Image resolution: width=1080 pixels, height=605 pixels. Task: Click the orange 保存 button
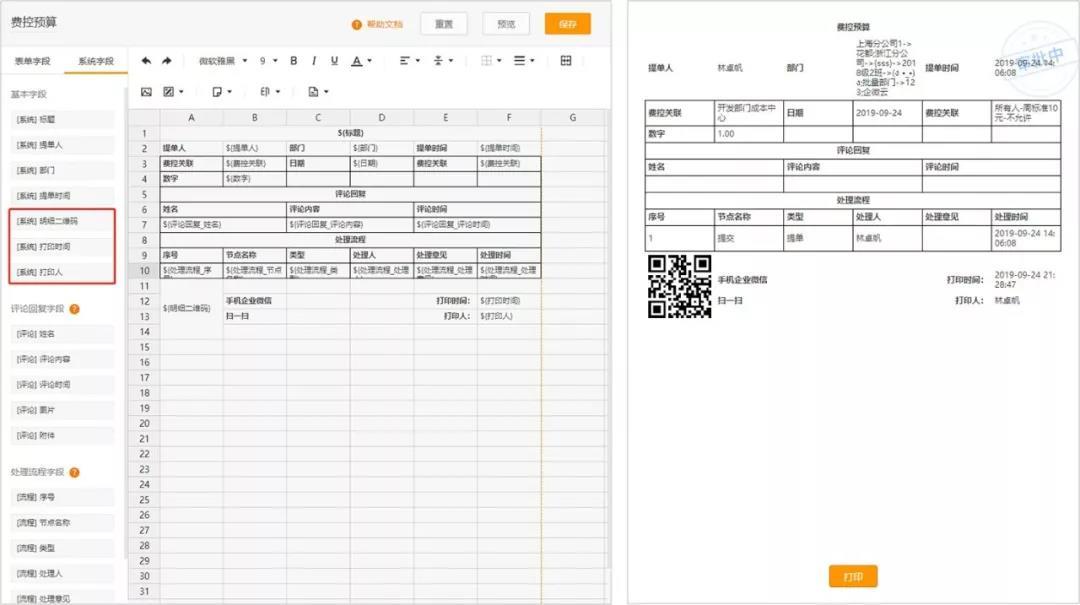(567, 24)
